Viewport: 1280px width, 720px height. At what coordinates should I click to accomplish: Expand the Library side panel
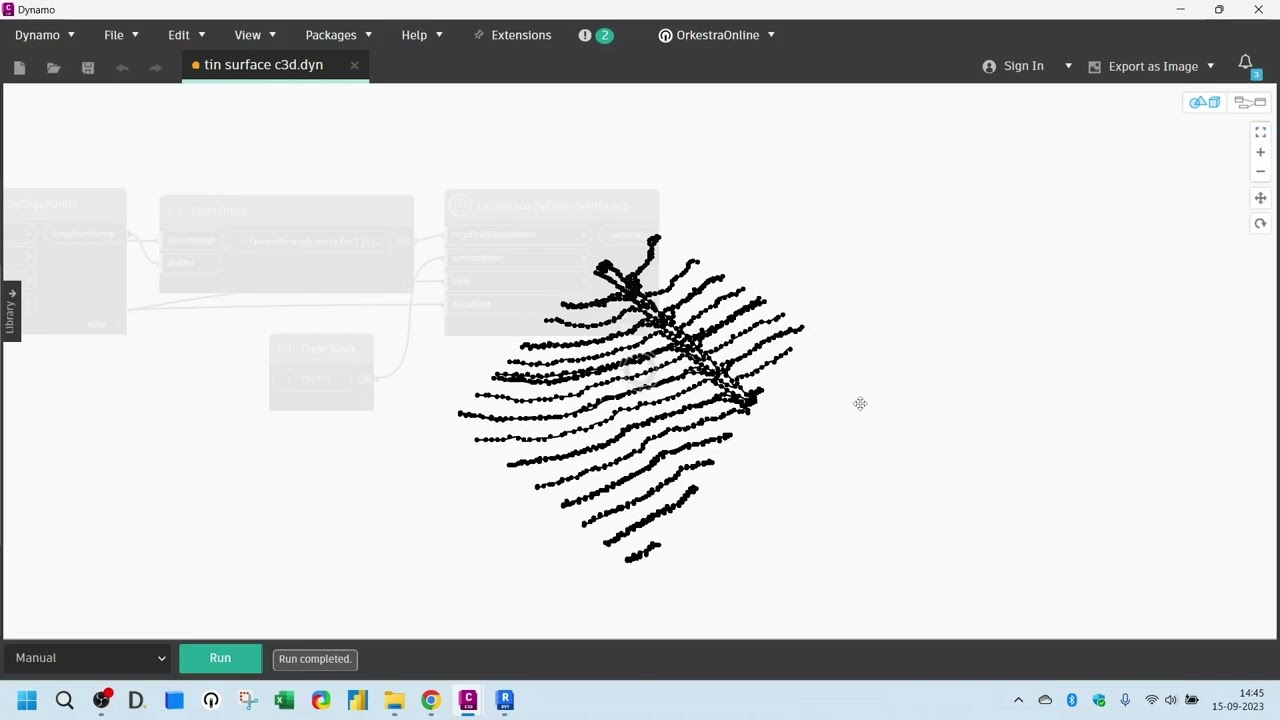click(x=11, y=312)
